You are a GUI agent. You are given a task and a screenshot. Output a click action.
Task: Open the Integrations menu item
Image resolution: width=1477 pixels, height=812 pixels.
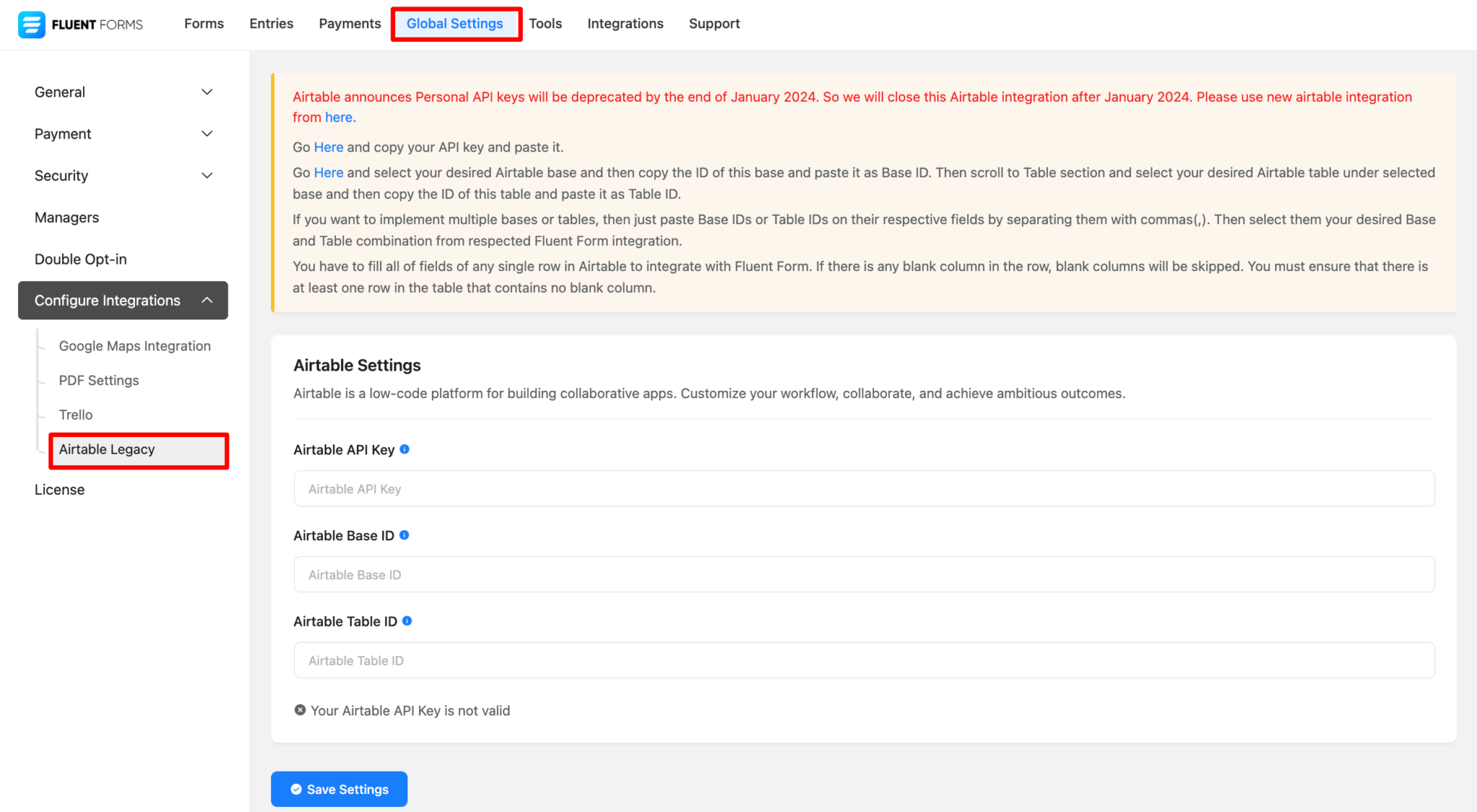click(x=625, y=23)
